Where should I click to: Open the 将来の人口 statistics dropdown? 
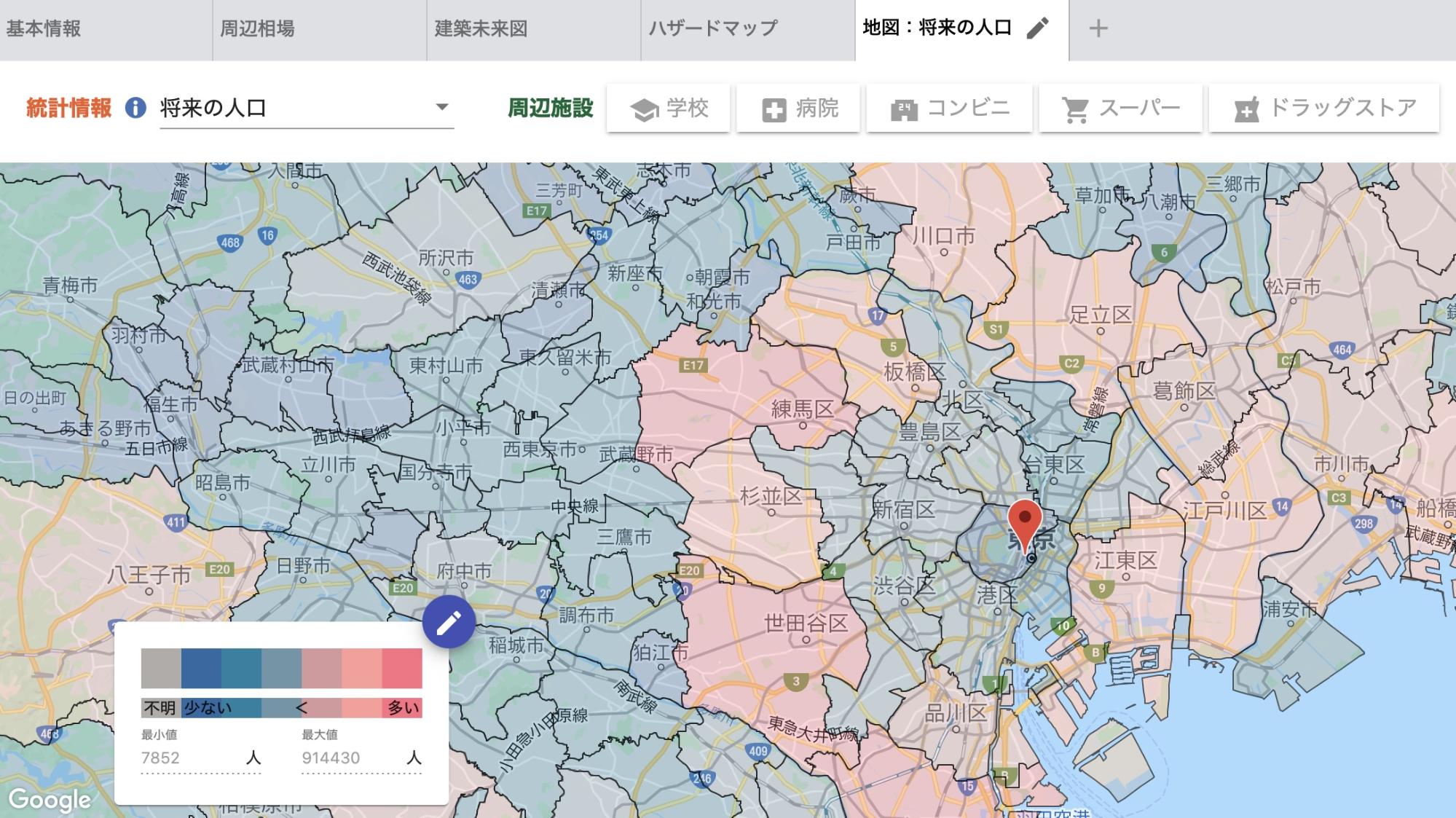coord(291,109)
